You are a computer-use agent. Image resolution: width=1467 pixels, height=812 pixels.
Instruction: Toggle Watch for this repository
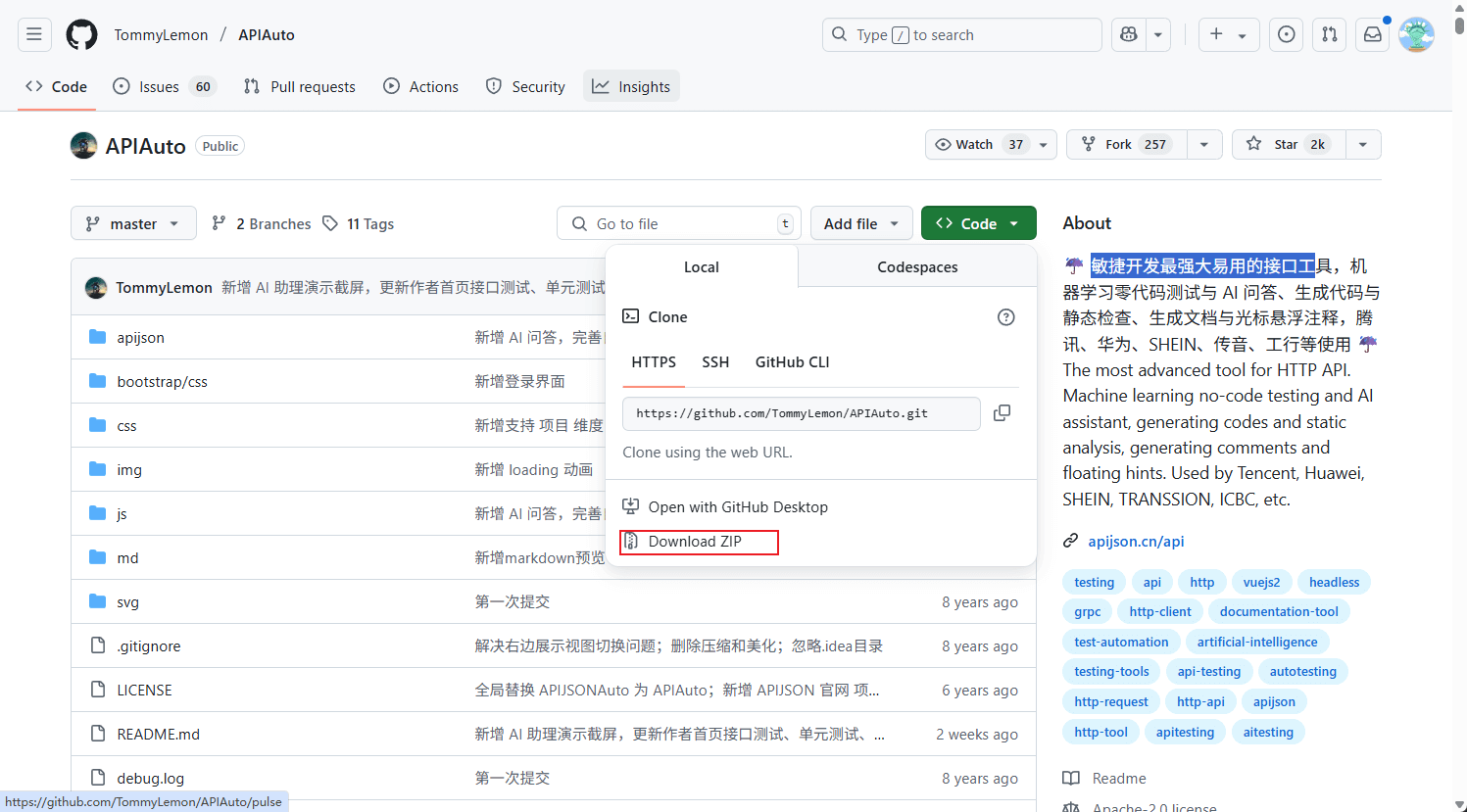(975, 145)
